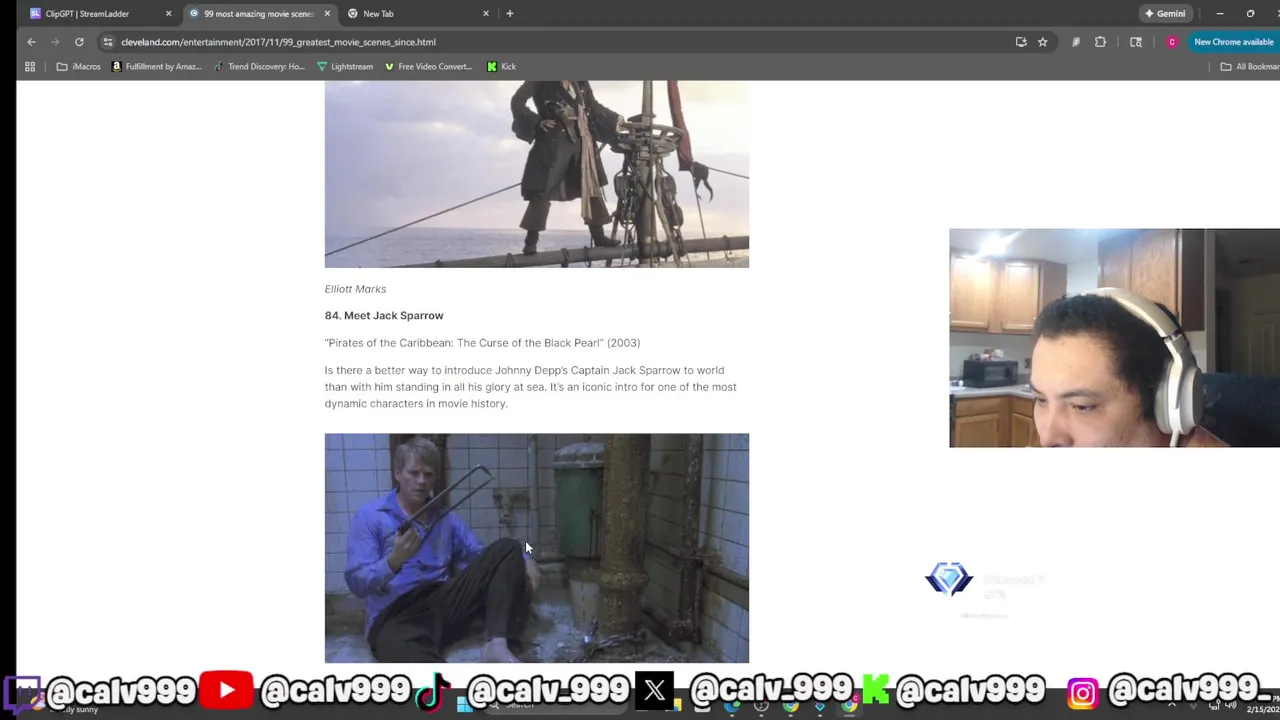Click the '84. Meet Jack Sparrow' heading
1280x720 pixels.
point(384,316)
